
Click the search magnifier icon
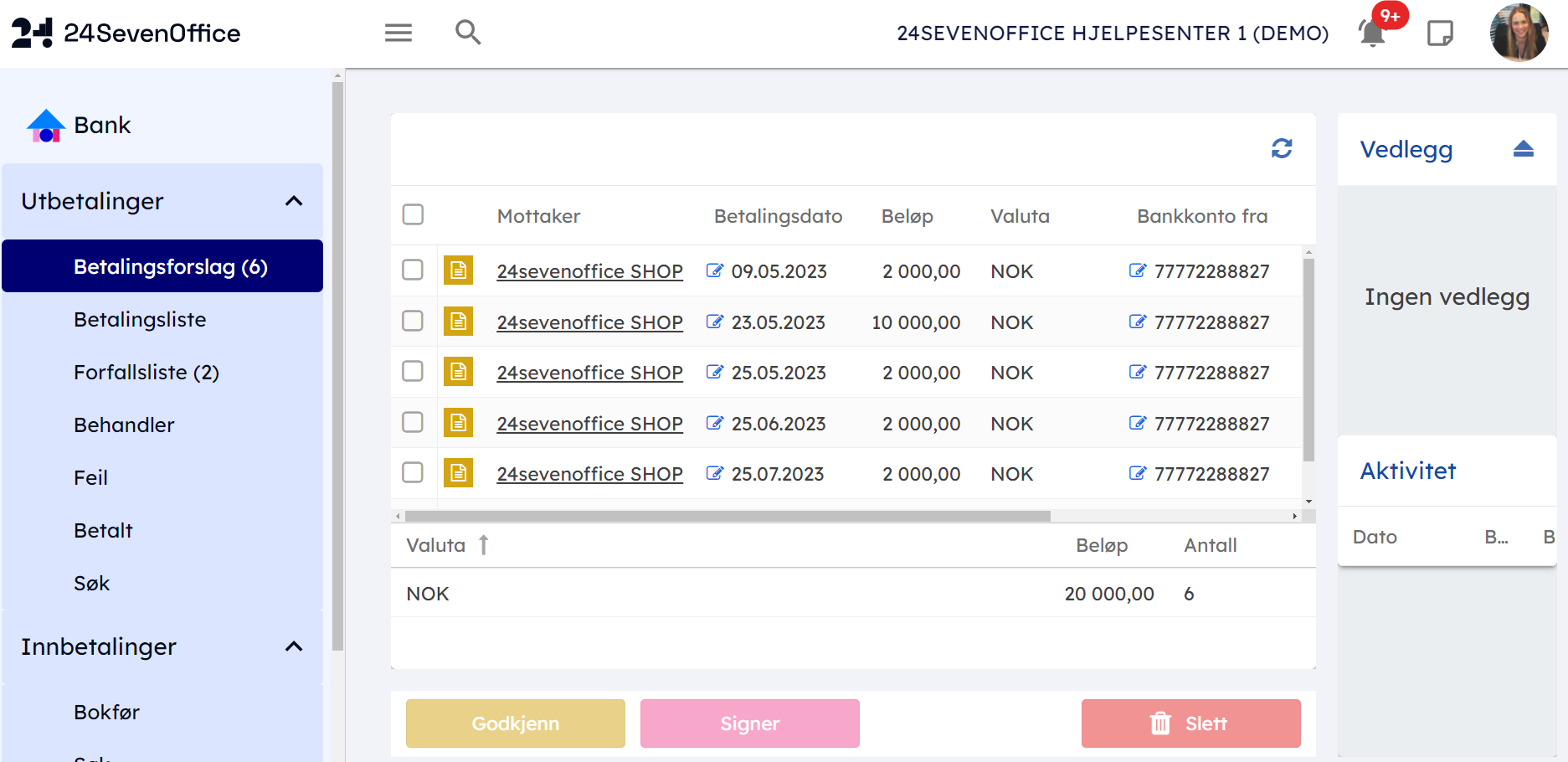[x=467, y=33]
